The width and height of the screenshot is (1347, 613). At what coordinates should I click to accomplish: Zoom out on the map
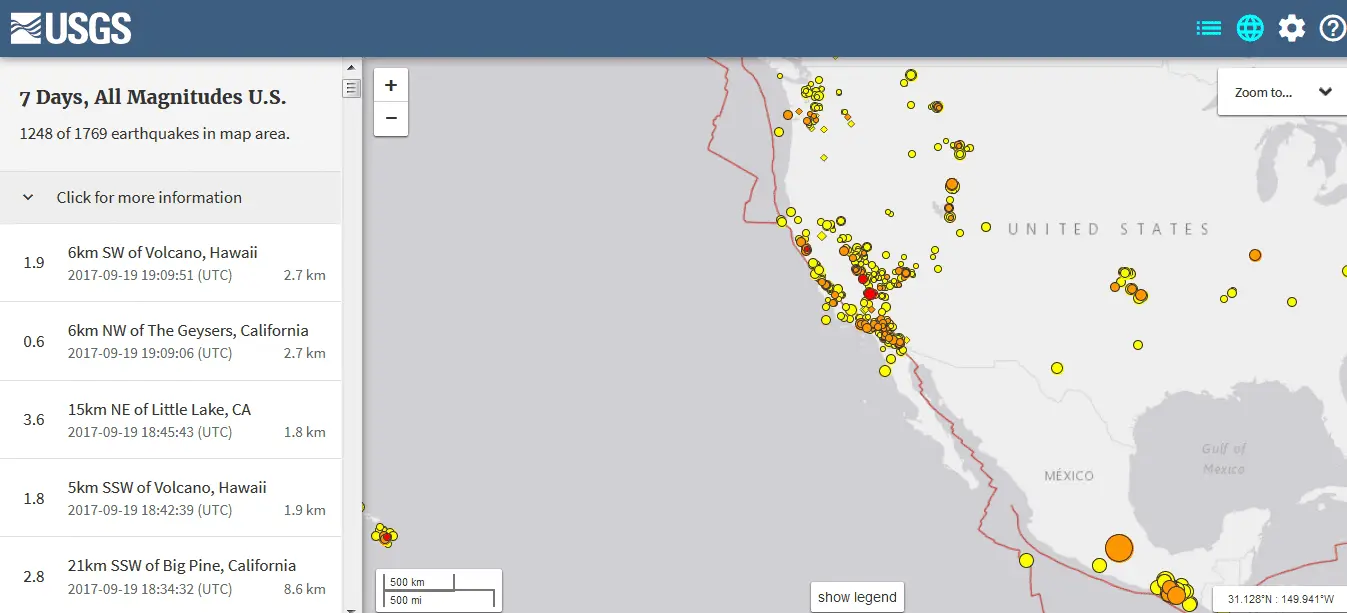point(391,119)
